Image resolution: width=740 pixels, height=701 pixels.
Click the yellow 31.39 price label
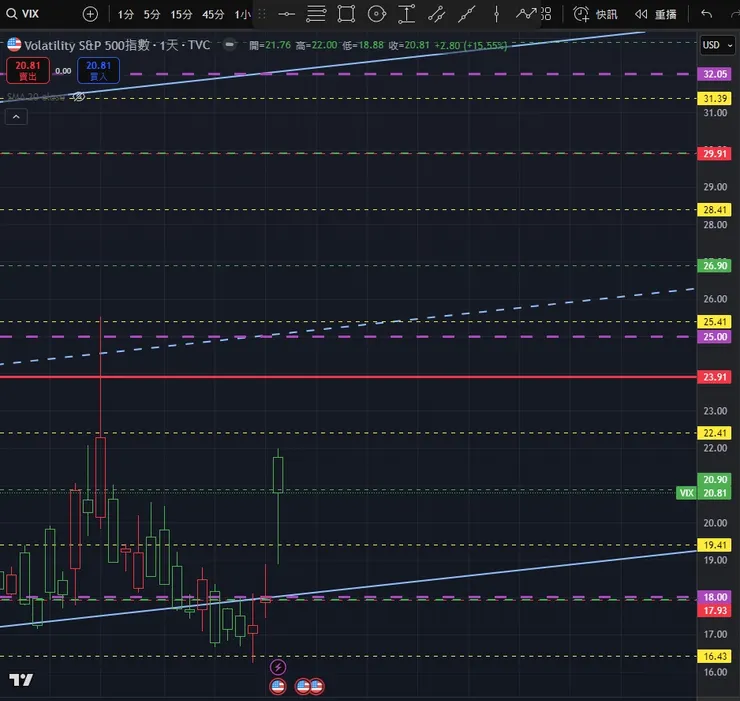click(x=715, y=98)
